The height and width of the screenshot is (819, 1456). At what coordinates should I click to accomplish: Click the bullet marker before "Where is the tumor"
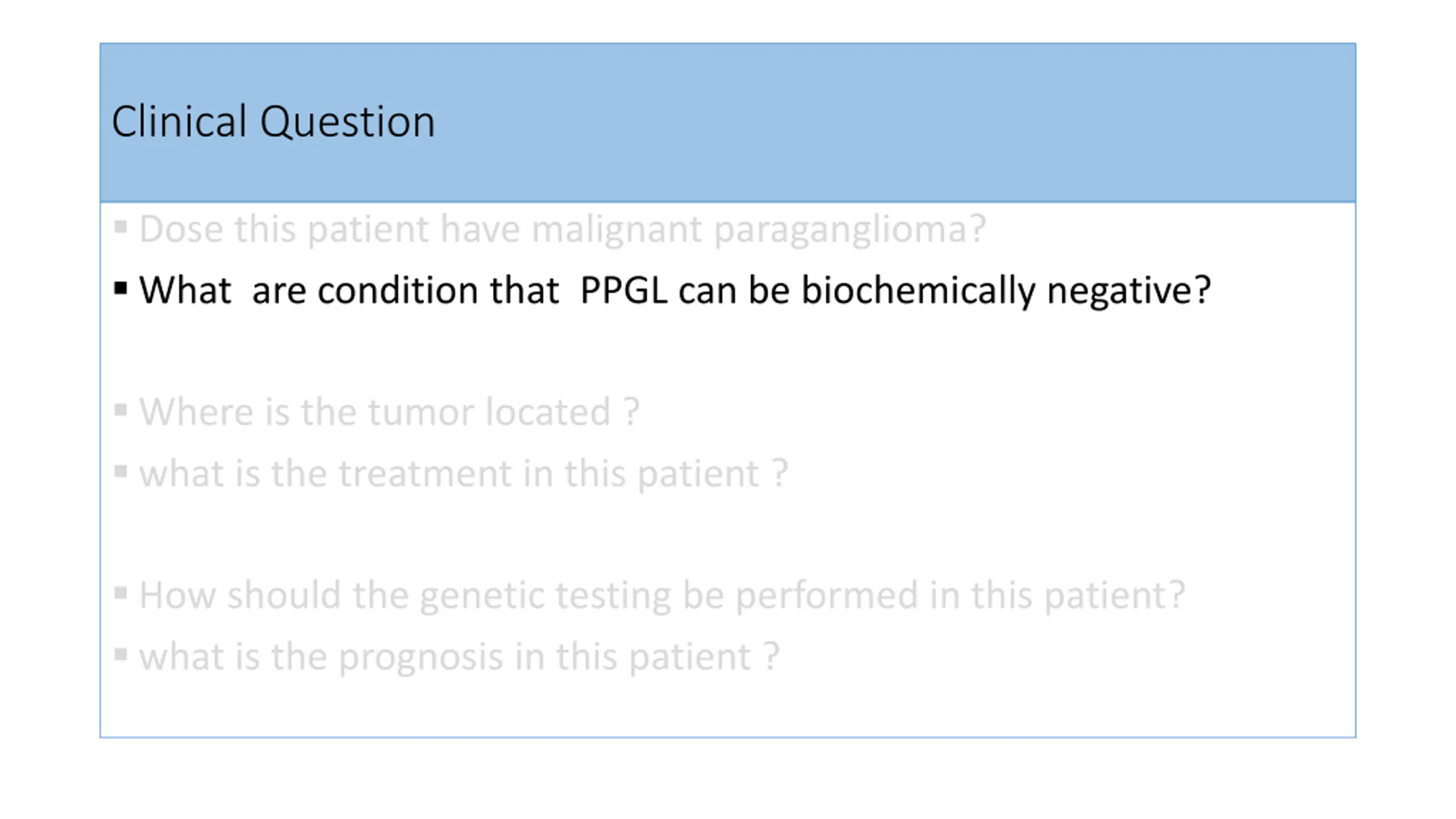coord(120,410)
